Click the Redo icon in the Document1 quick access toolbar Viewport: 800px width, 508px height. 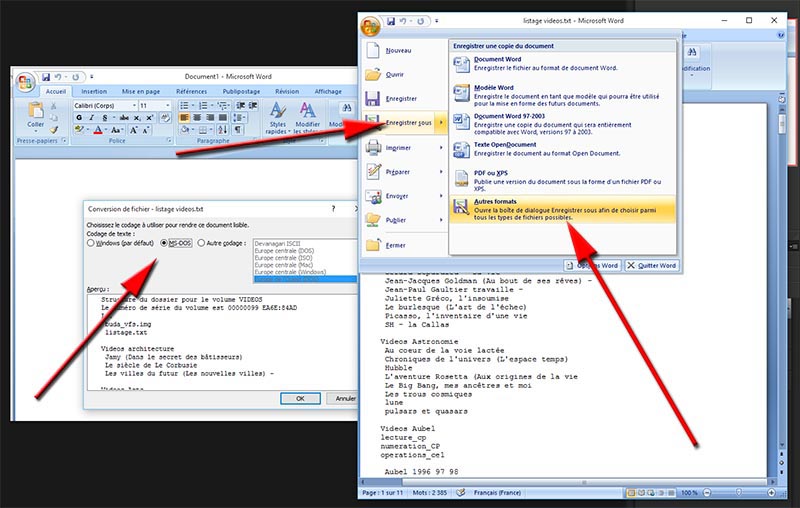[76, 77]
